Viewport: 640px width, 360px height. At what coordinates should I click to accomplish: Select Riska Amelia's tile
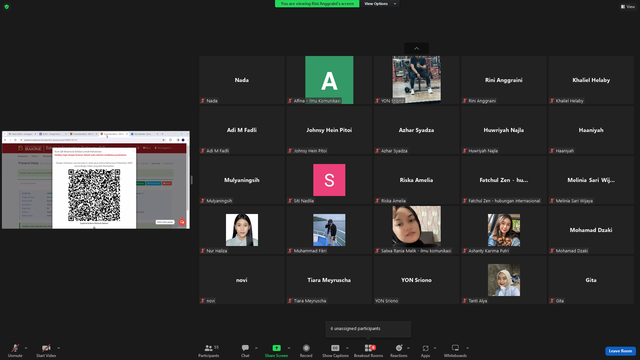416,180
